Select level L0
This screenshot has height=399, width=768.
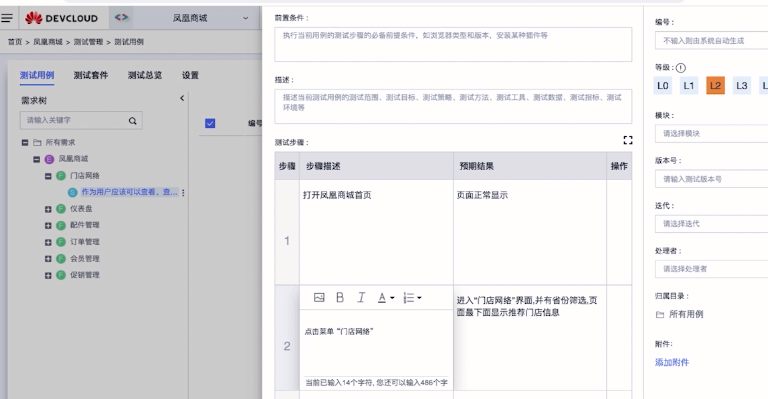[x=663, y=86]
